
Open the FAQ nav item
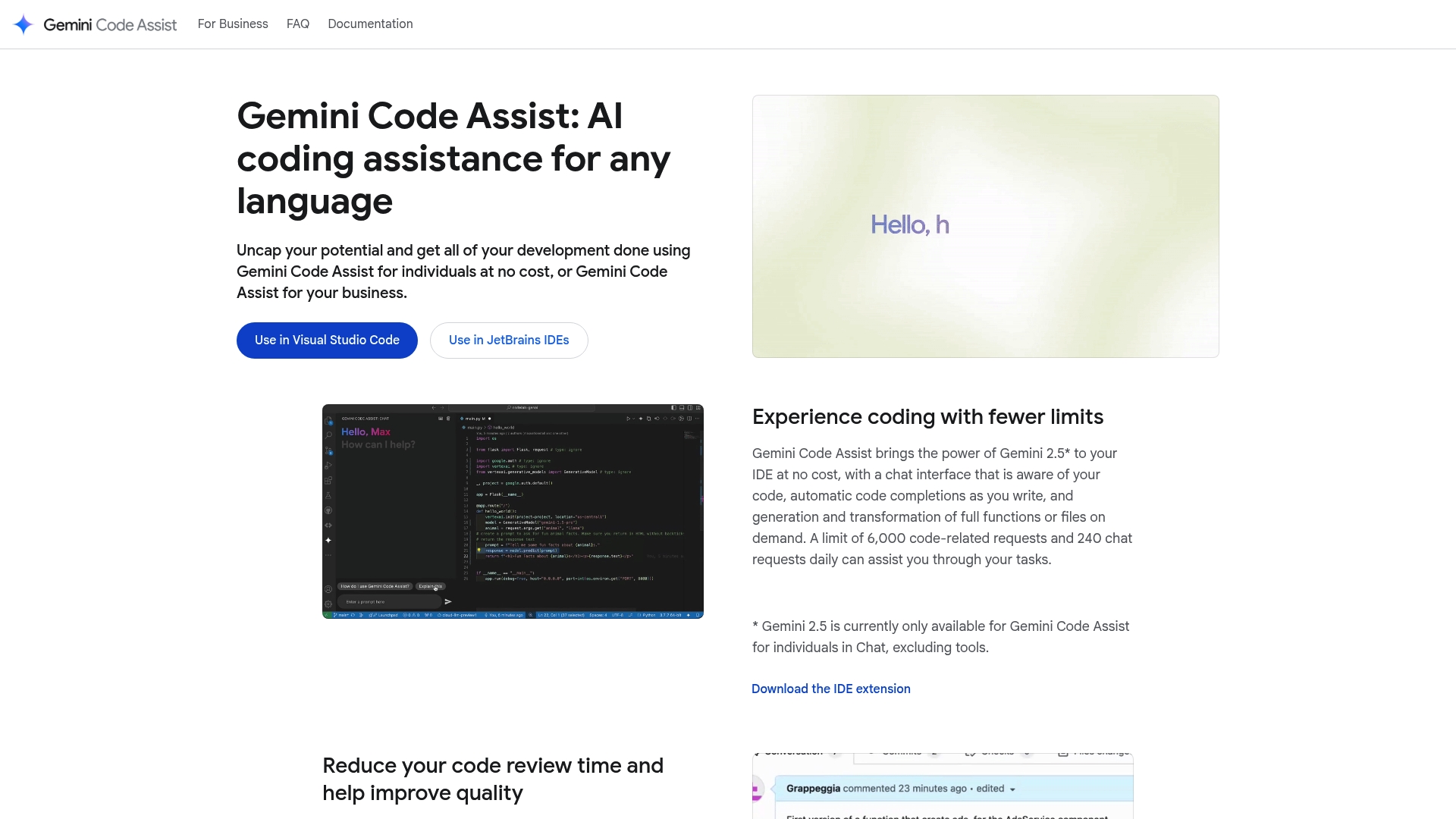point(298,24)
